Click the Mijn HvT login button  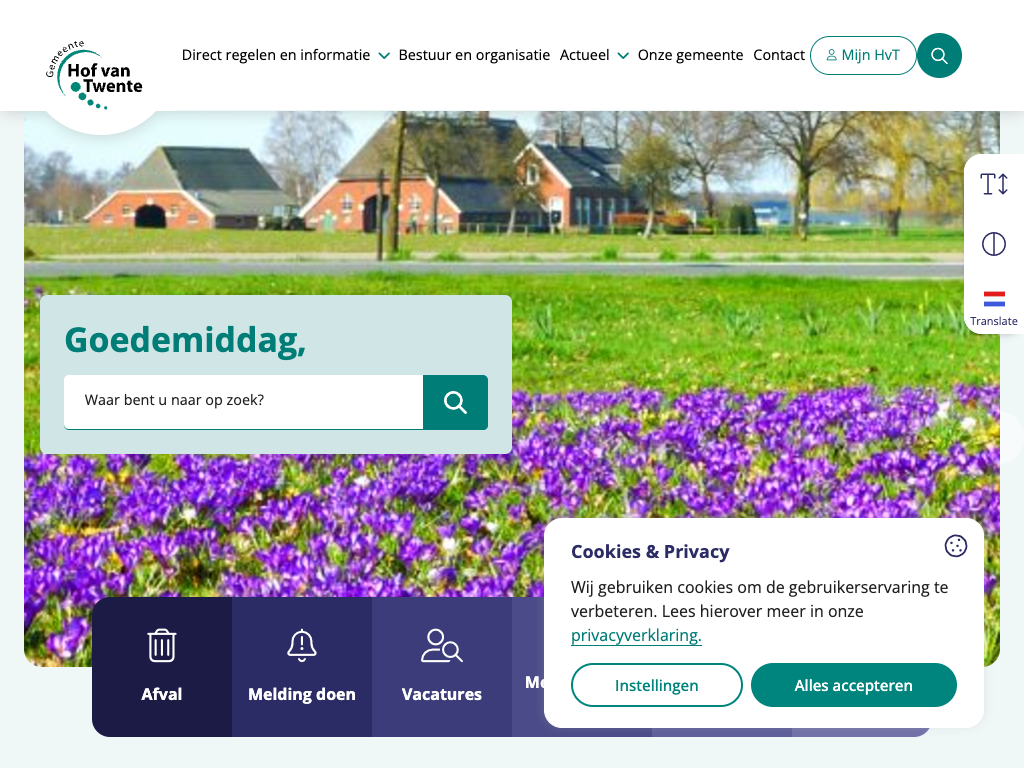click(x=862, y=56)
